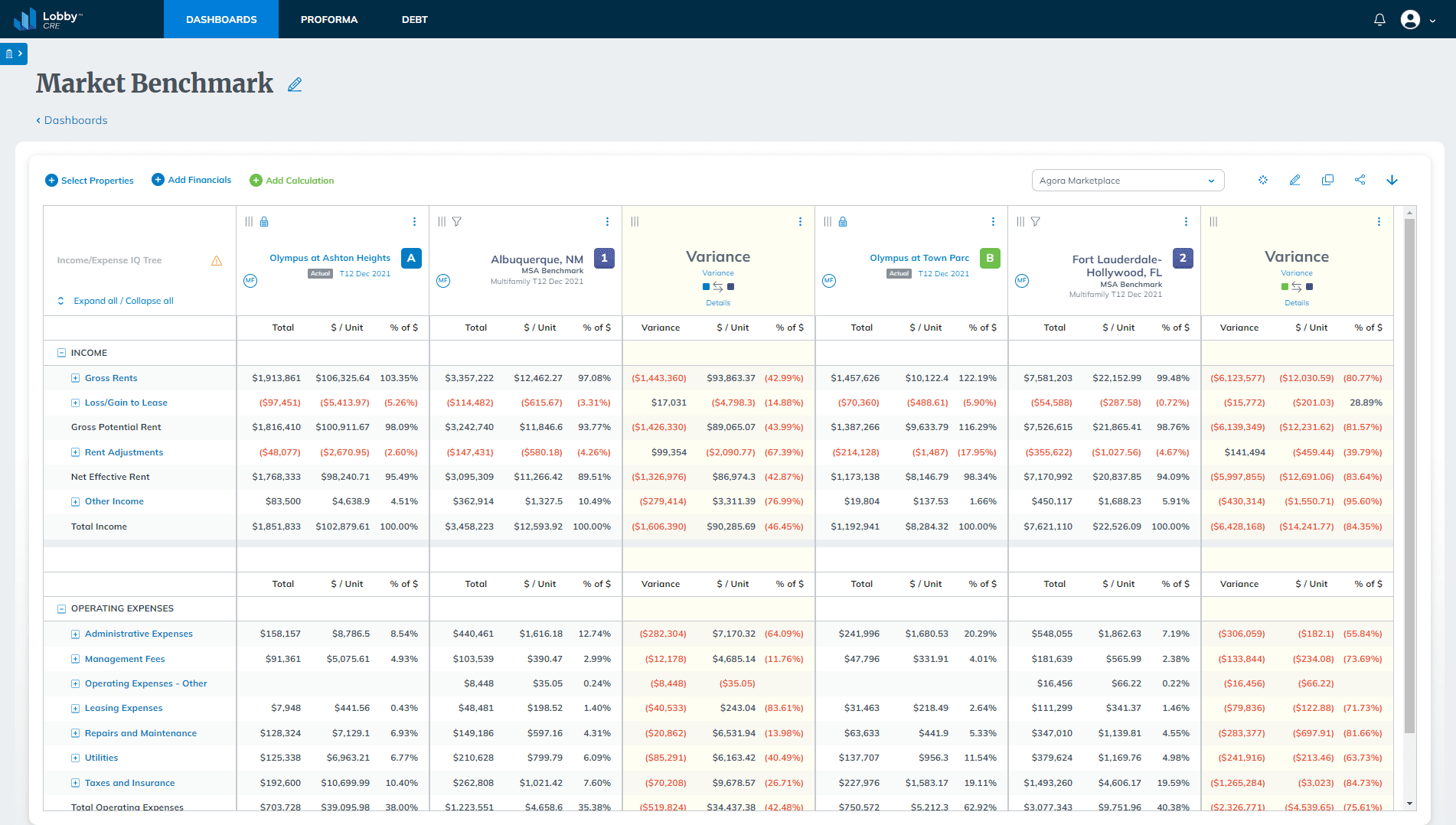The width and height of the screenshot is (1456, 825).
Task: Open the filter icon on the Albuquerque column
Action: [457, 221]
